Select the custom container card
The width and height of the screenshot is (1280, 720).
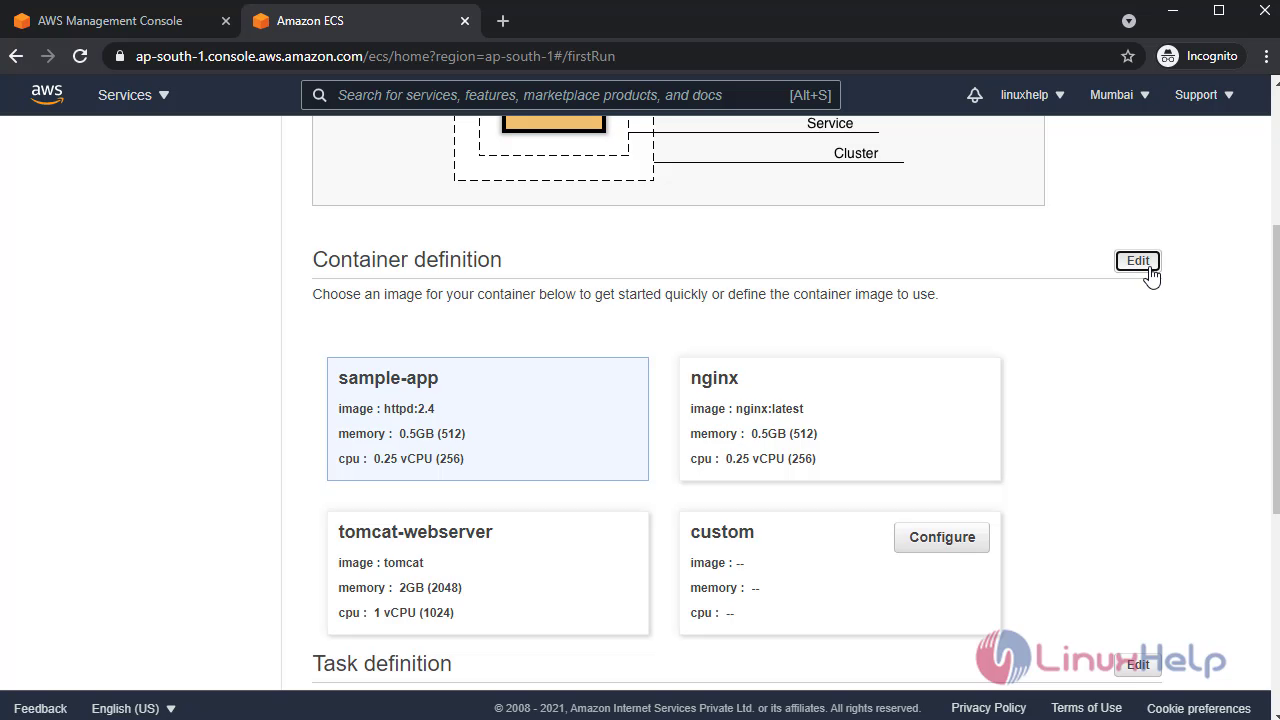tap(840, 573)
